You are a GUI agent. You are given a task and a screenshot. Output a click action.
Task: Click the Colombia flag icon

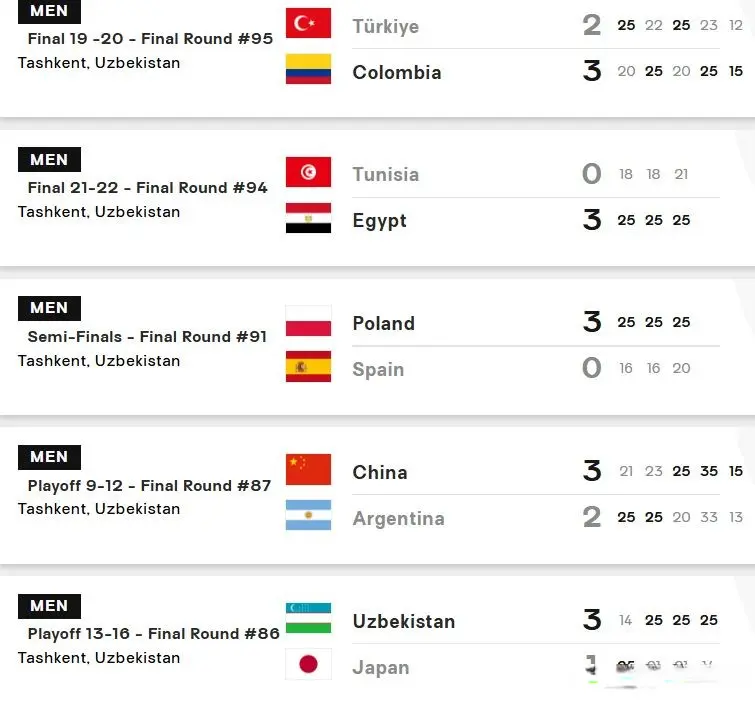pyautogui.click(x=308, y=69)
